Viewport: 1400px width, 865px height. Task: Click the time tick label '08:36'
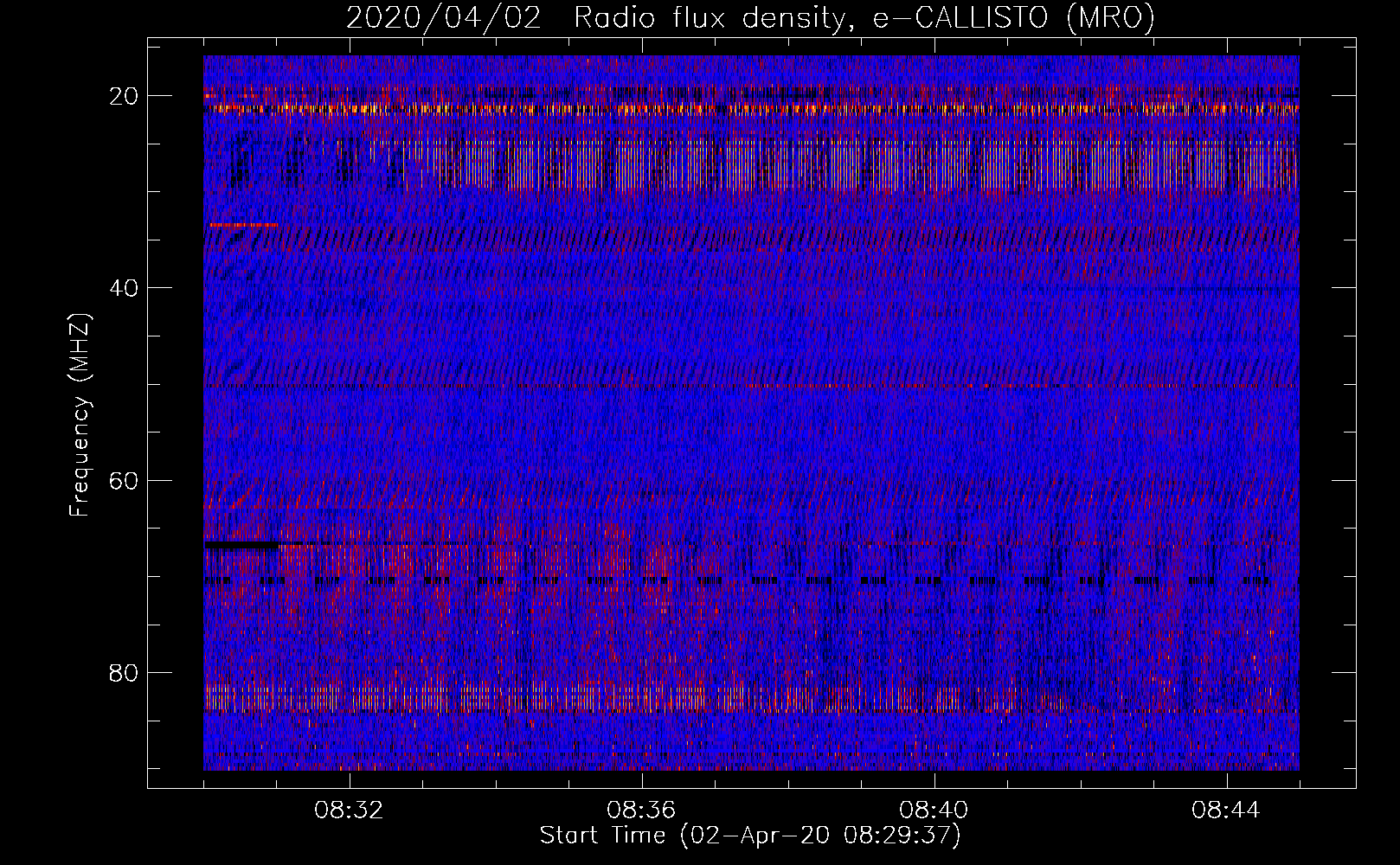pos(641,811)
